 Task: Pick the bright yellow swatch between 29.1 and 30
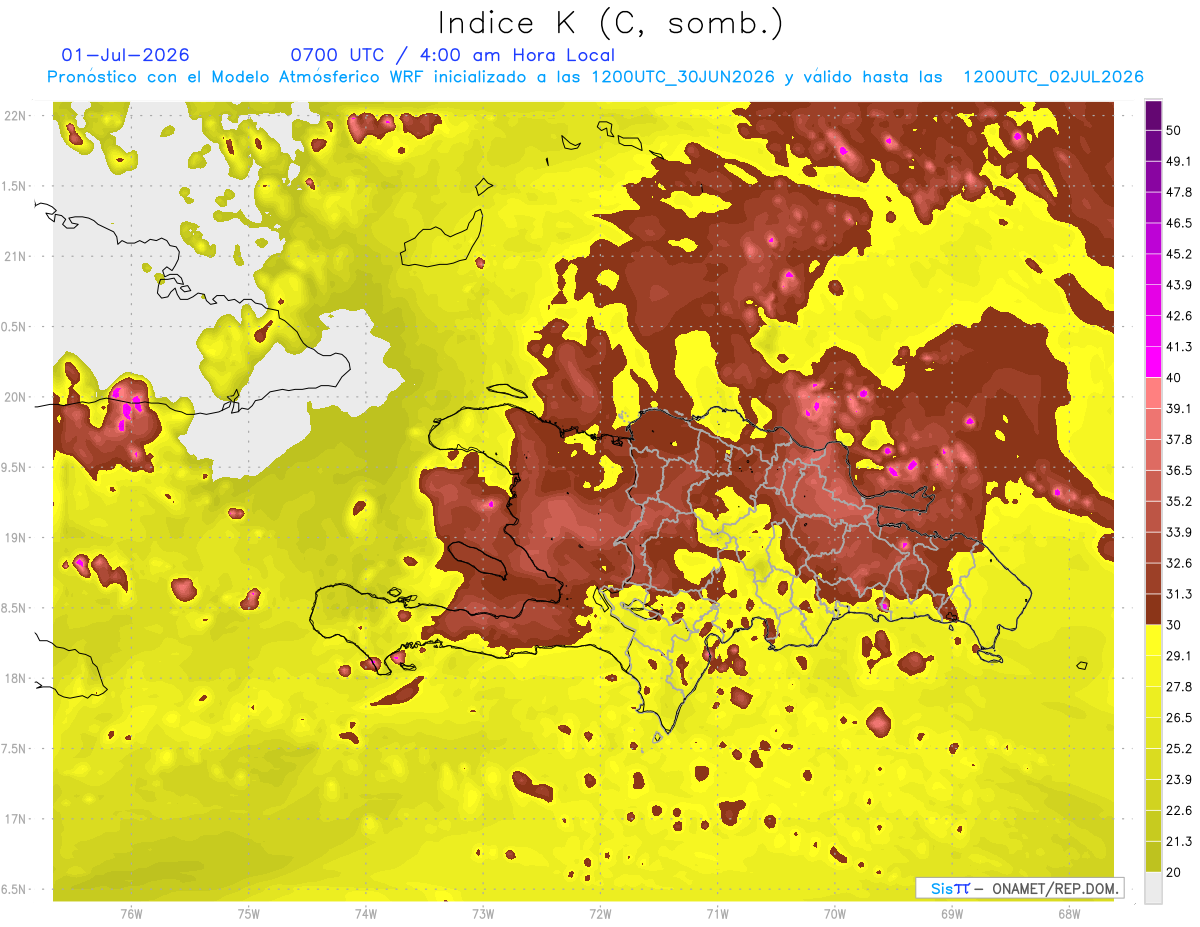tap(1153, 640)
